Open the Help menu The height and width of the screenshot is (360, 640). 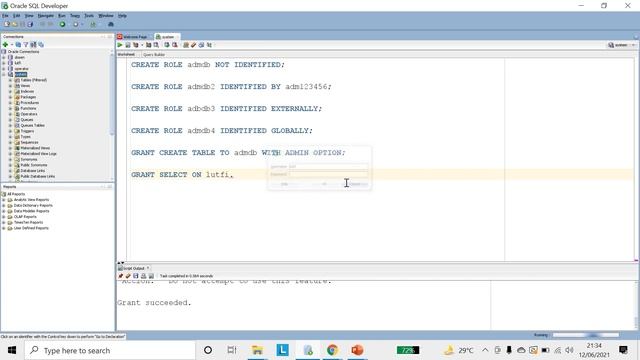(x=122, y=16)
